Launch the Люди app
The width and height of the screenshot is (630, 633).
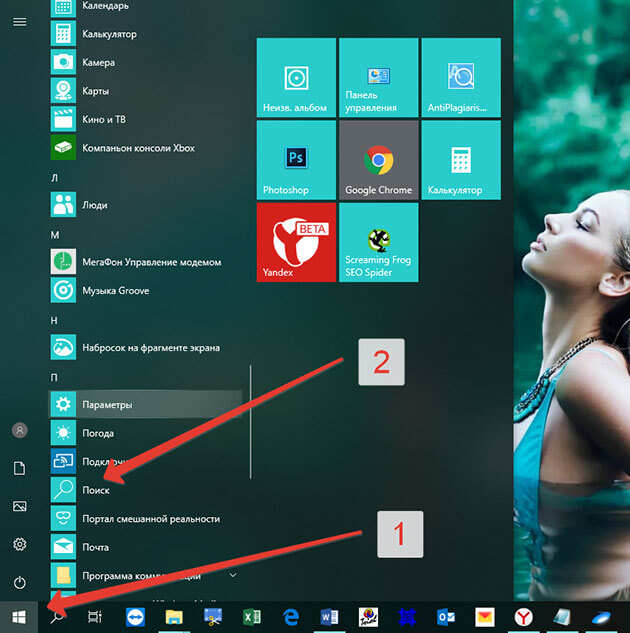click(x=146, y=205)
